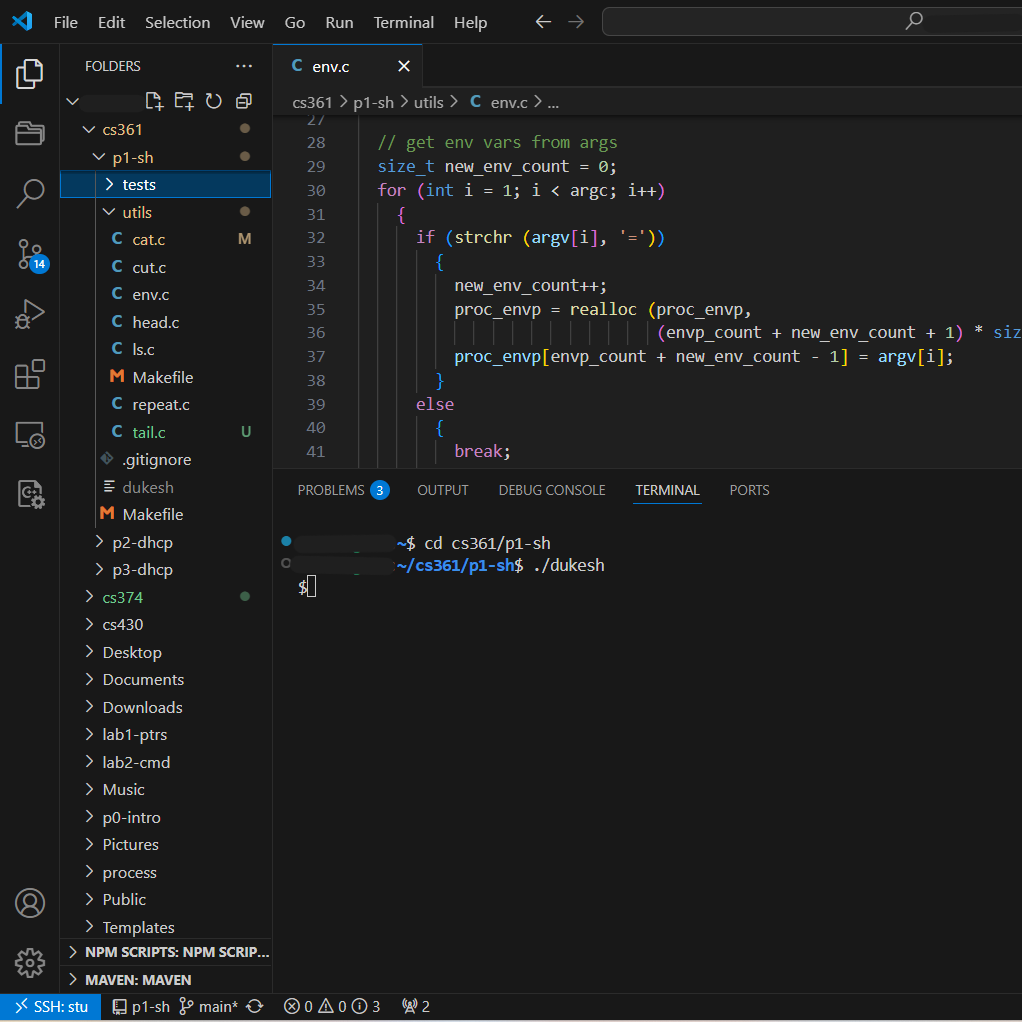This screenshot has width=1022, height=1022.
Task: Open tail.c in the explorer
Action: (x=166, y=432)
